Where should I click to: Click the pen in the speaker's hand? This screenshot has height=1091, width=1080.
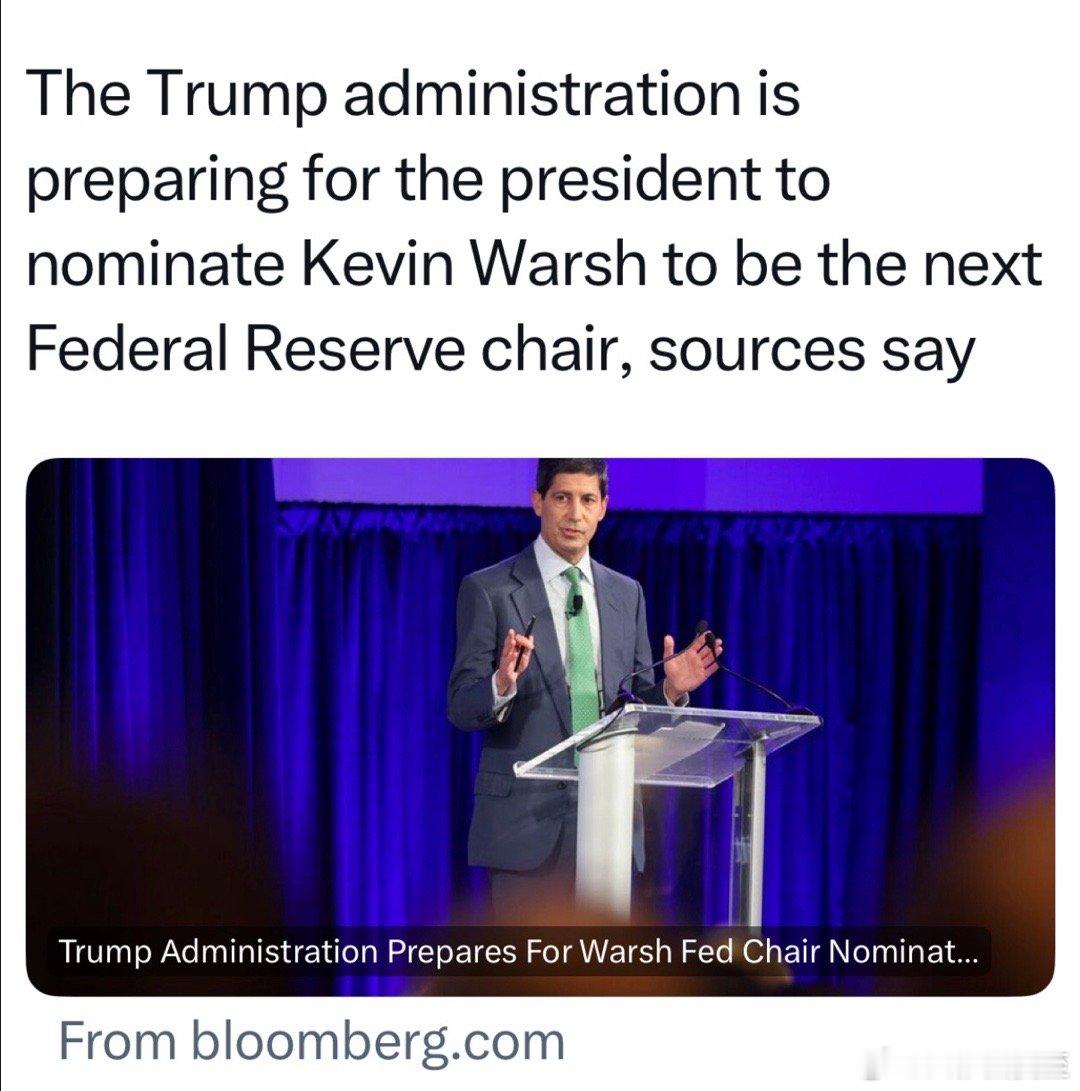(x=527, y=632)
